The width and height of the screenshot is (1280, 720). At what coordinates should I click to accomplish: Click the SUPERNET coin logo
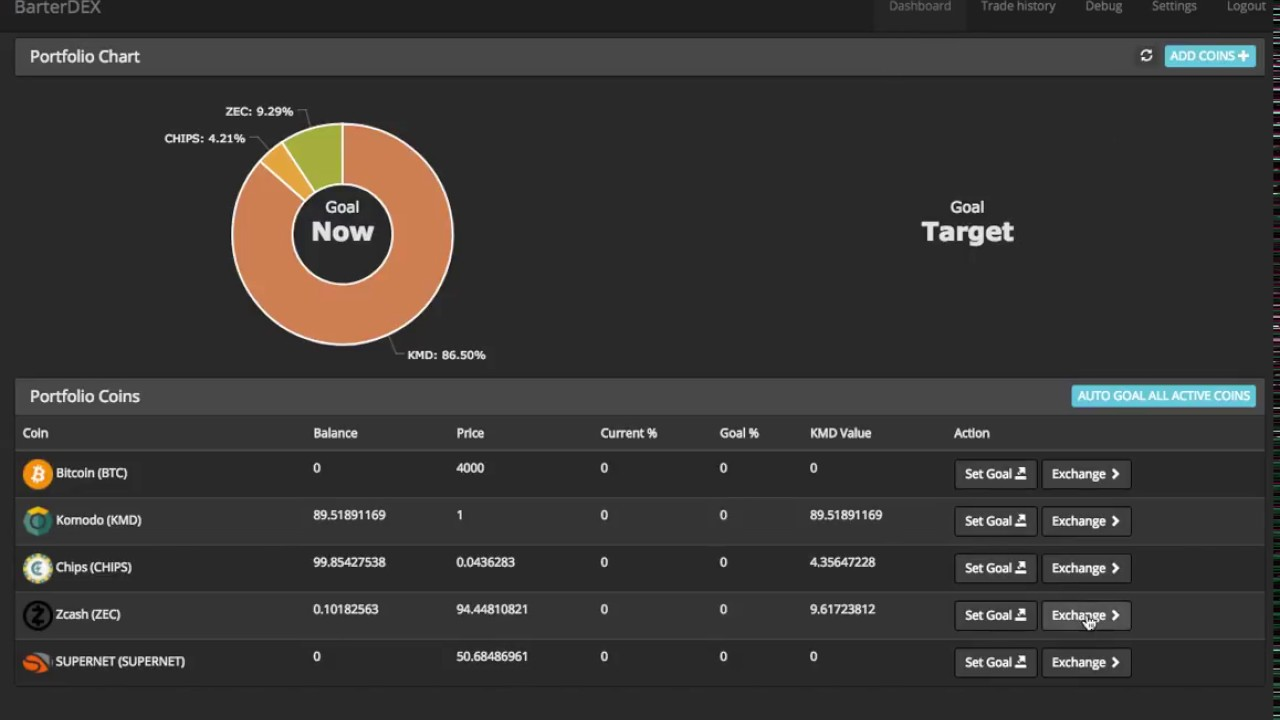pos(37,662)
